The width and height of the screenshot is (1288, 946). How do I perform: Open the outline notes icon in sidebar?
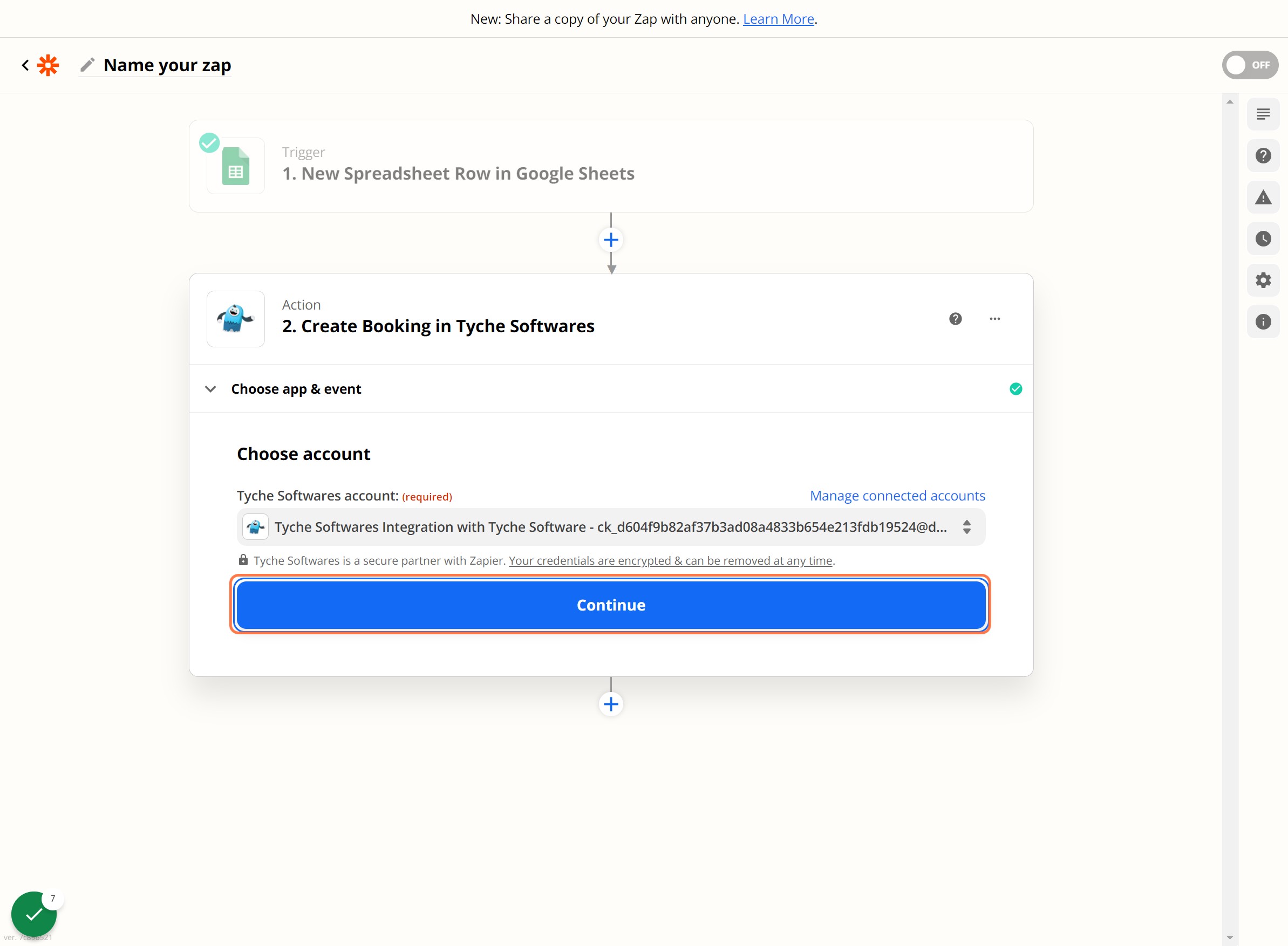[1263, 114]
